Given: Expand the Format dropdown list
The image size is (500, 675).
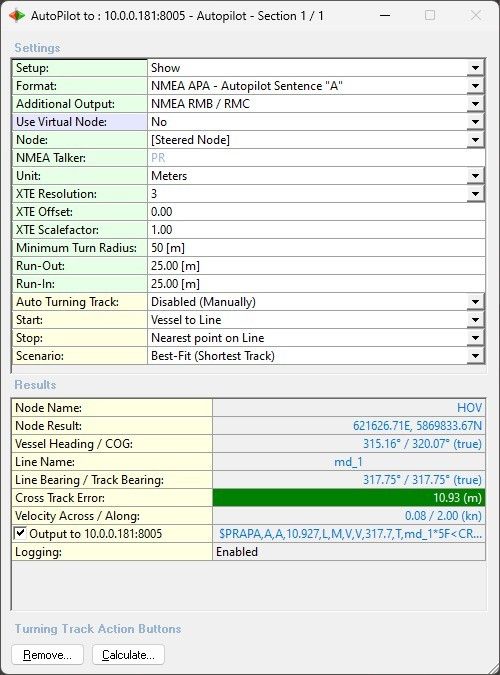Looking at the screenshot, I should (x=475, y=86).
